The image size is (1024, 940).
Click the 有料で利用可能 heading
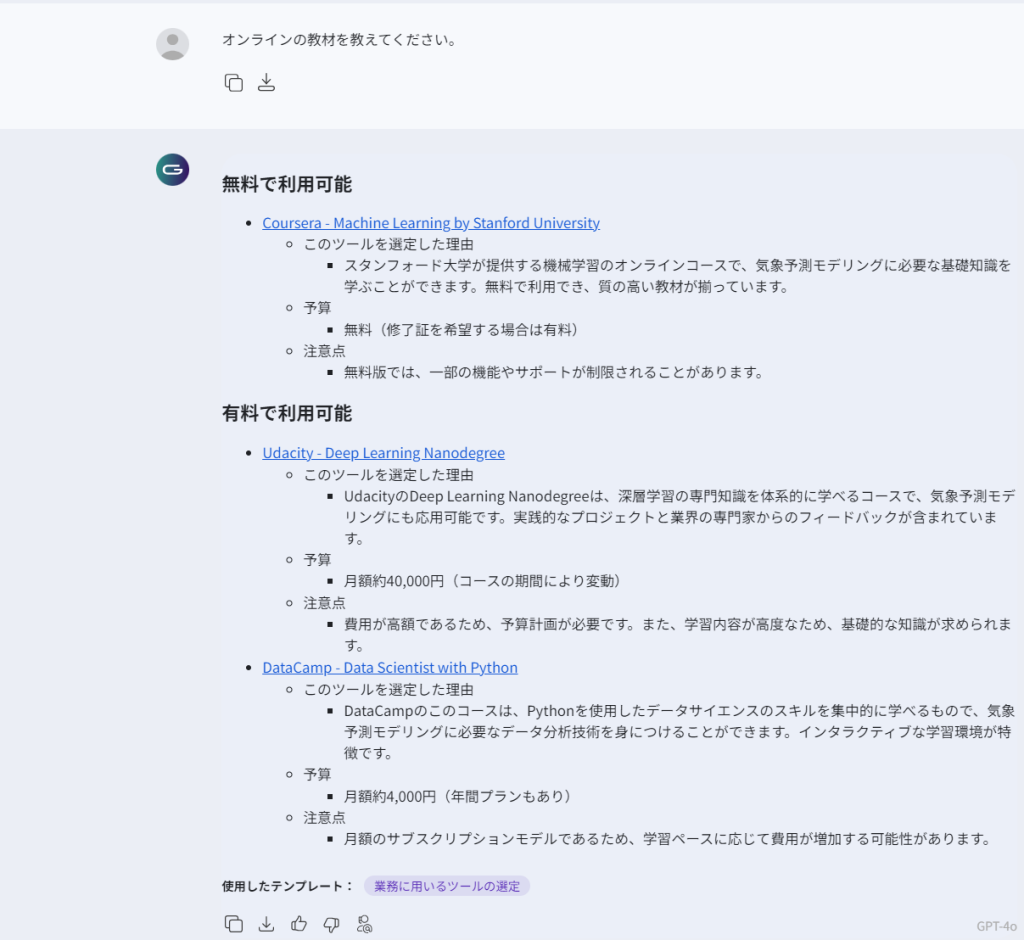click(287, 413)
